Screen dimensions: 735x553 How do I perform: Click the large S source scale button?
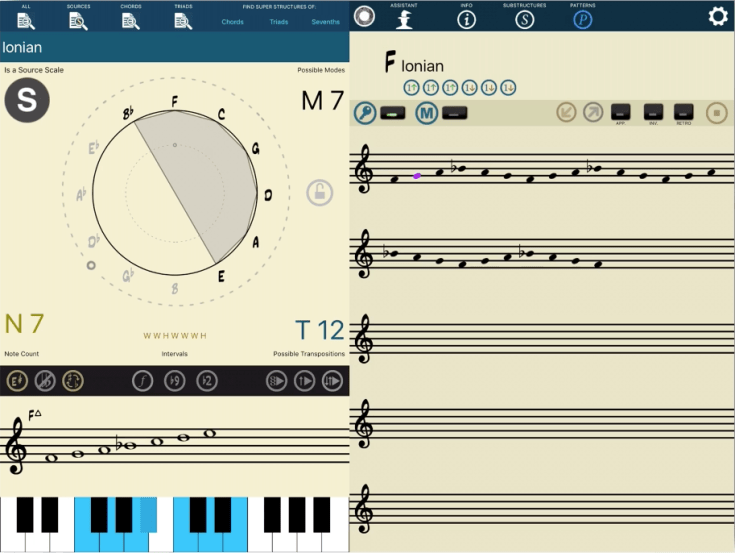pyautogui.click(x=27, y=102)
